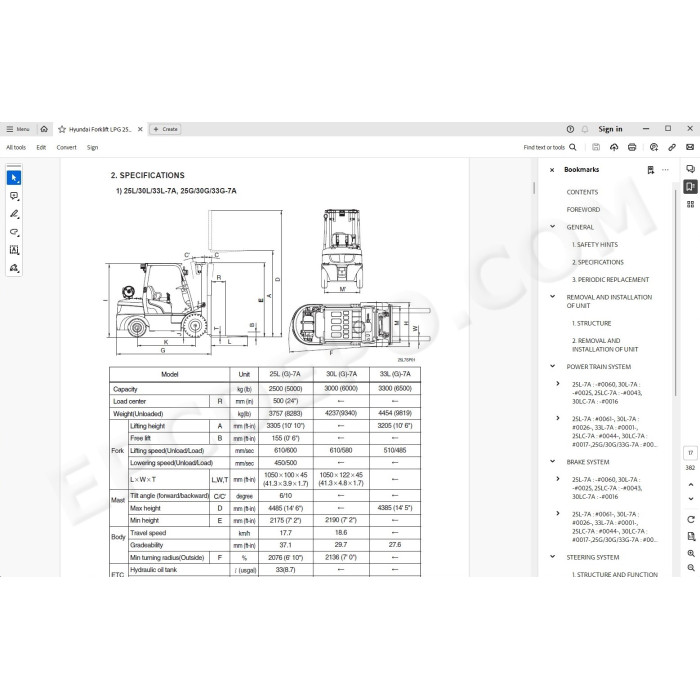Open the page display settings icon
The height and width of the screenshot is (700, 700).
click(x=691, y=537)
